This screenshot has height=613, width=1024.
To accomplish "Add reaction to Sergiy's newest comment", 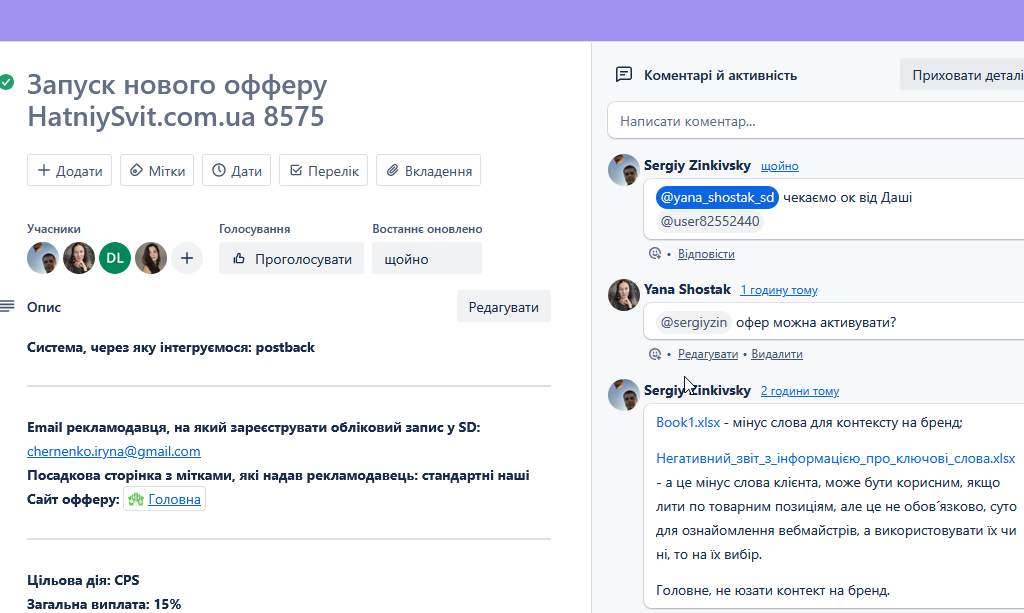I will coord(654,253).
